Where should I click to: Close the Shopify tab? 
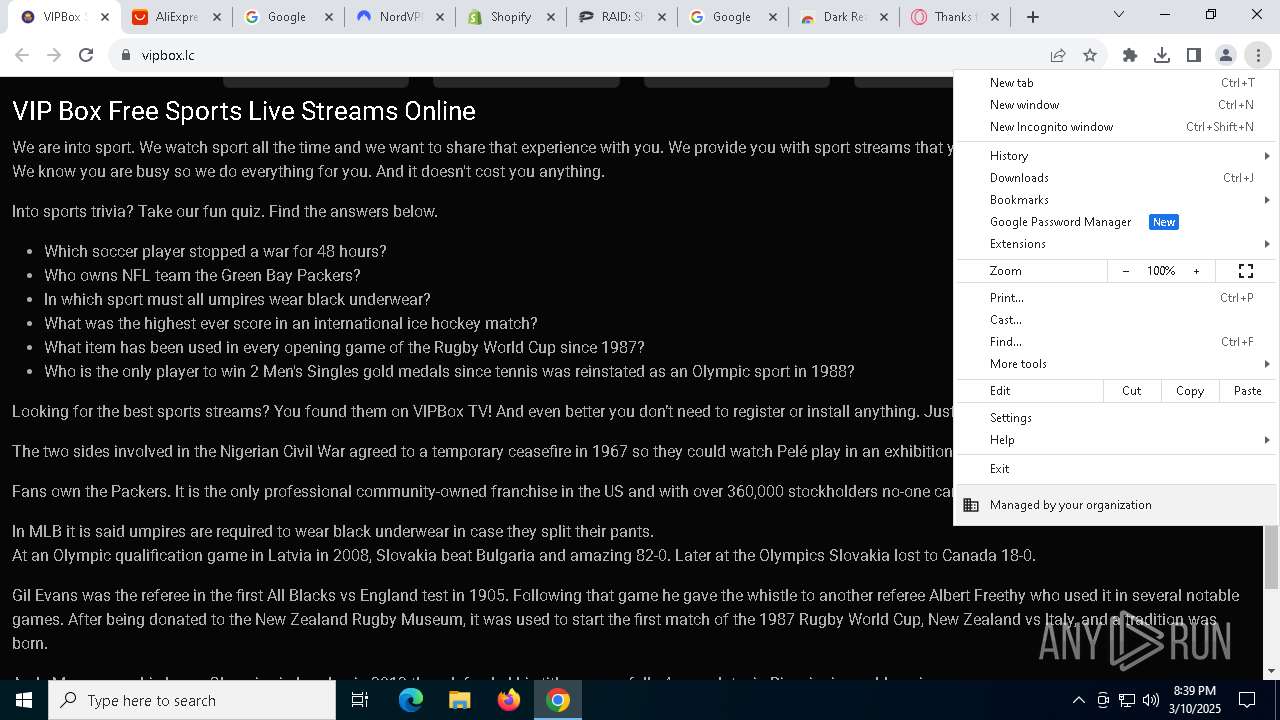(x=552, y=17)
